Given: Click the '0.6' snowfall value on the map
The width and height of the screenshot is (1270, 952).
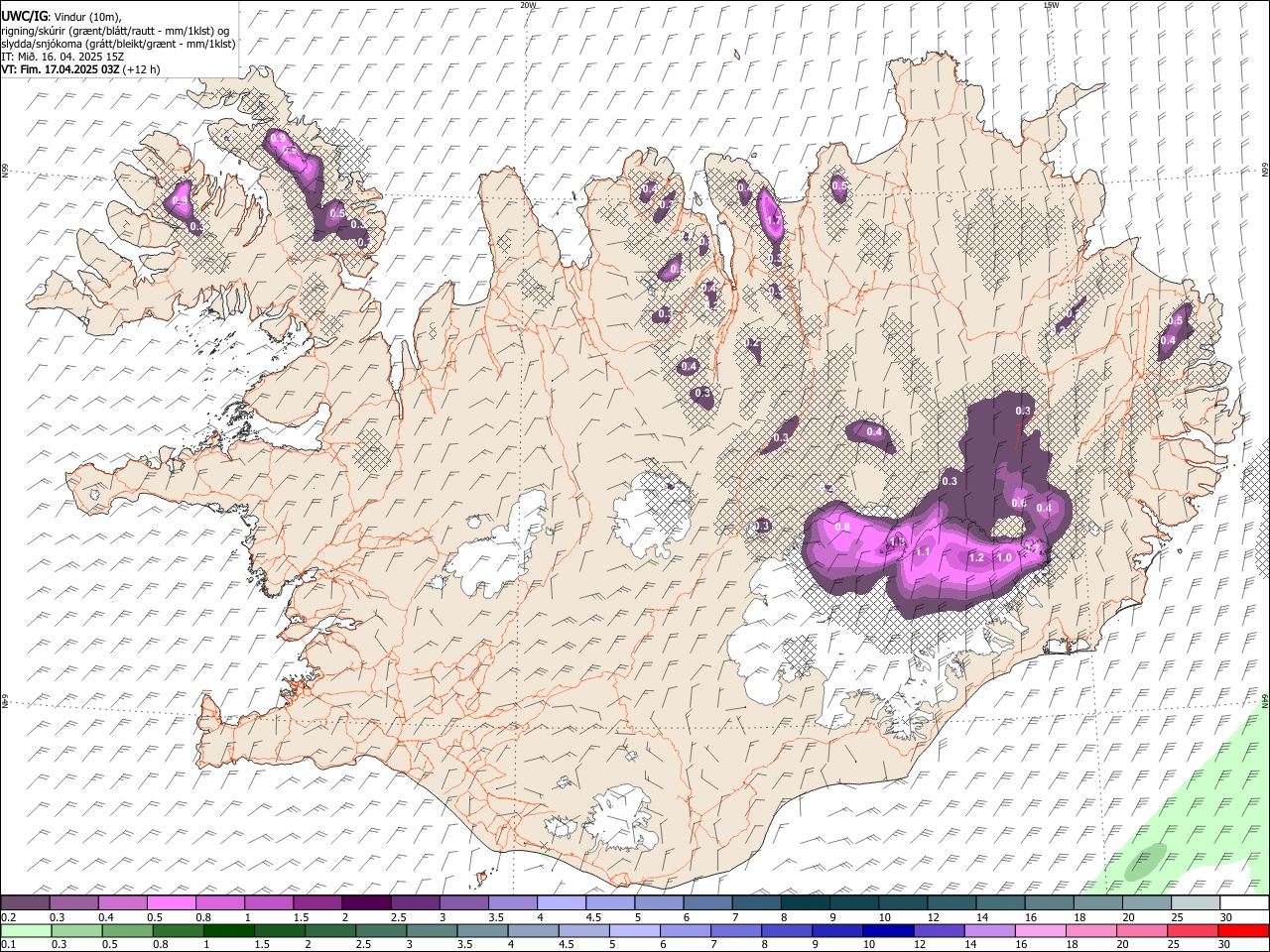Looking at the screenshot, I should point(1019,503).
